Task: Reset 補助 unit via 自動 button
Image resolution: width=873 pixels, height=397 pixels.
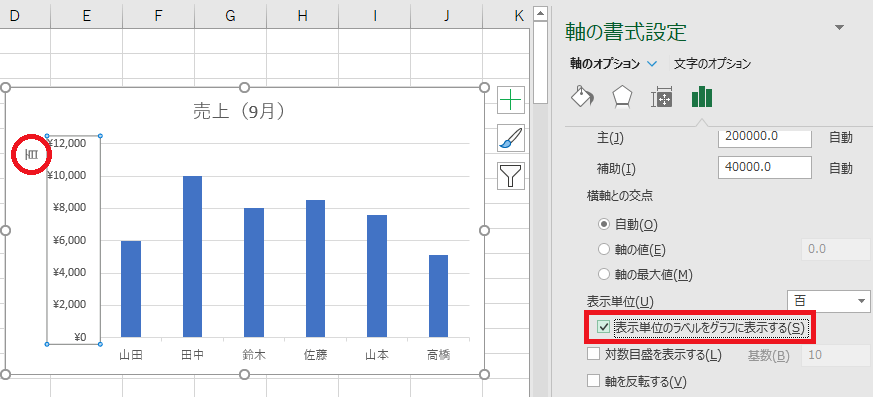Action: [x=841, y=168]
